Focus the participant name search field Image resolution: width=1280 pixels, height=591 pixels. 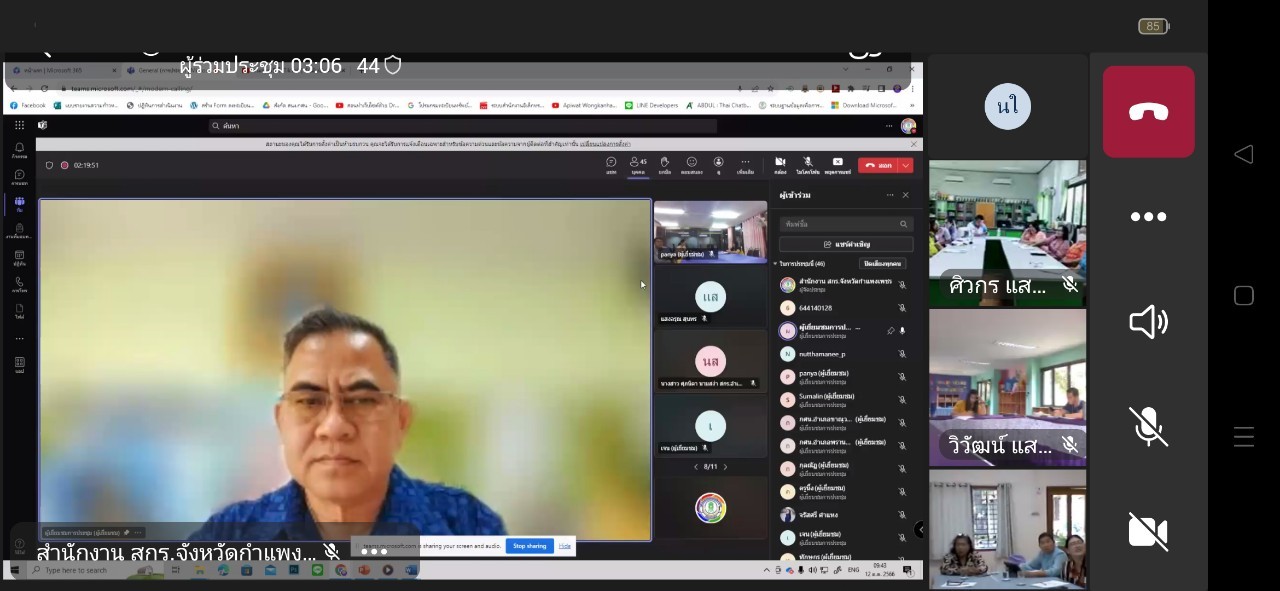click(x=846, y=224)
